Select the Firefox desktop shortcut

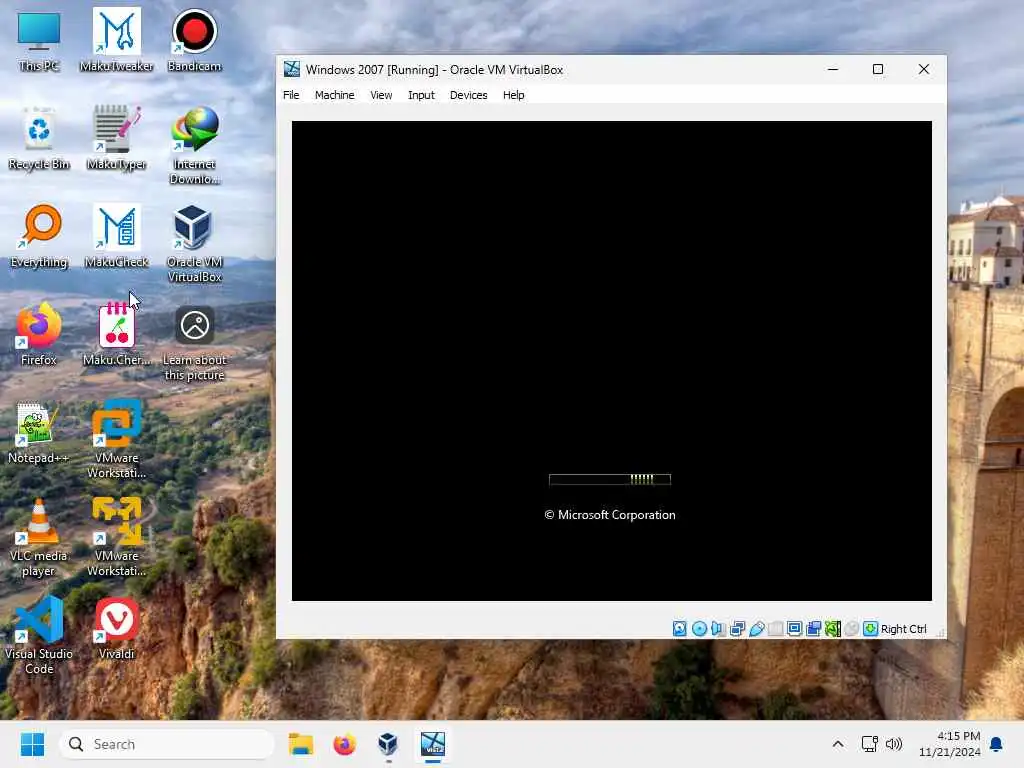(39, 334)
